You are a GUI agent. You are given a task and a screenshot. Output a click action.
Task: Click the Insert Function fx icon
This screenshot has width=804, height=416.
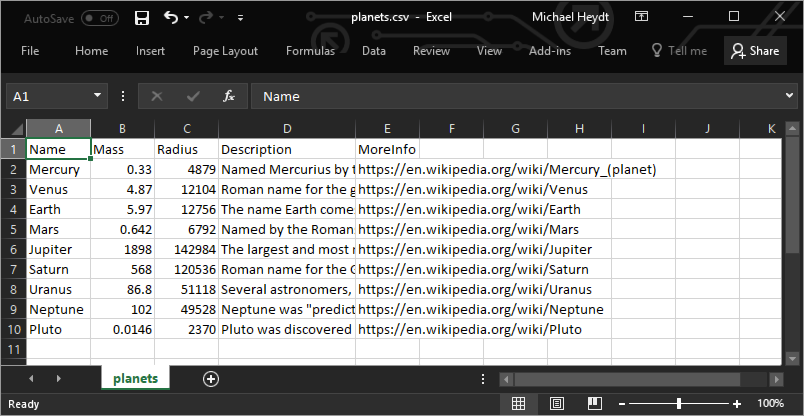pos(229,96)
